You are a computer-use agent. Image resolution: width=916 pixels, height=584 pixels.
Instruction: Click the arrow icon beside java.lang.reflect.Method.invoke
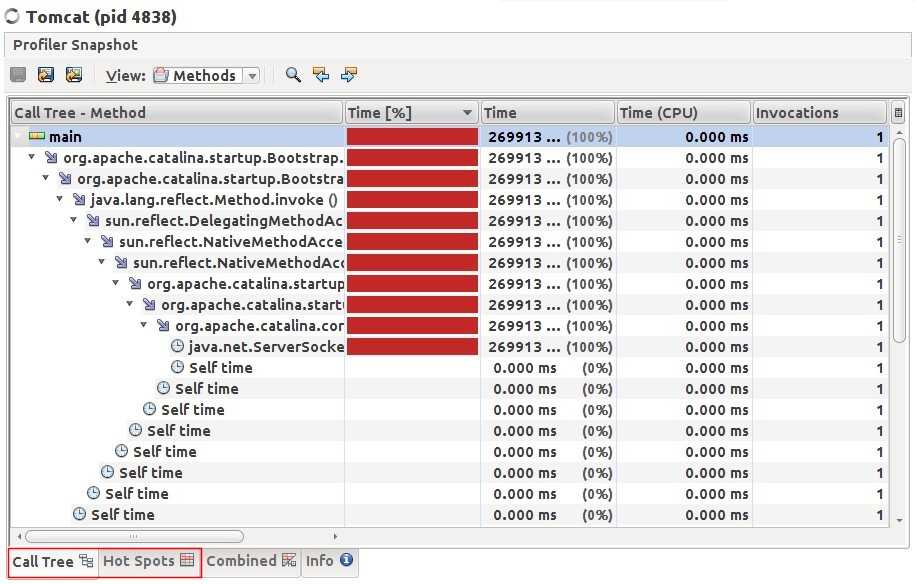pyautogui.click(x=79, y=200)
